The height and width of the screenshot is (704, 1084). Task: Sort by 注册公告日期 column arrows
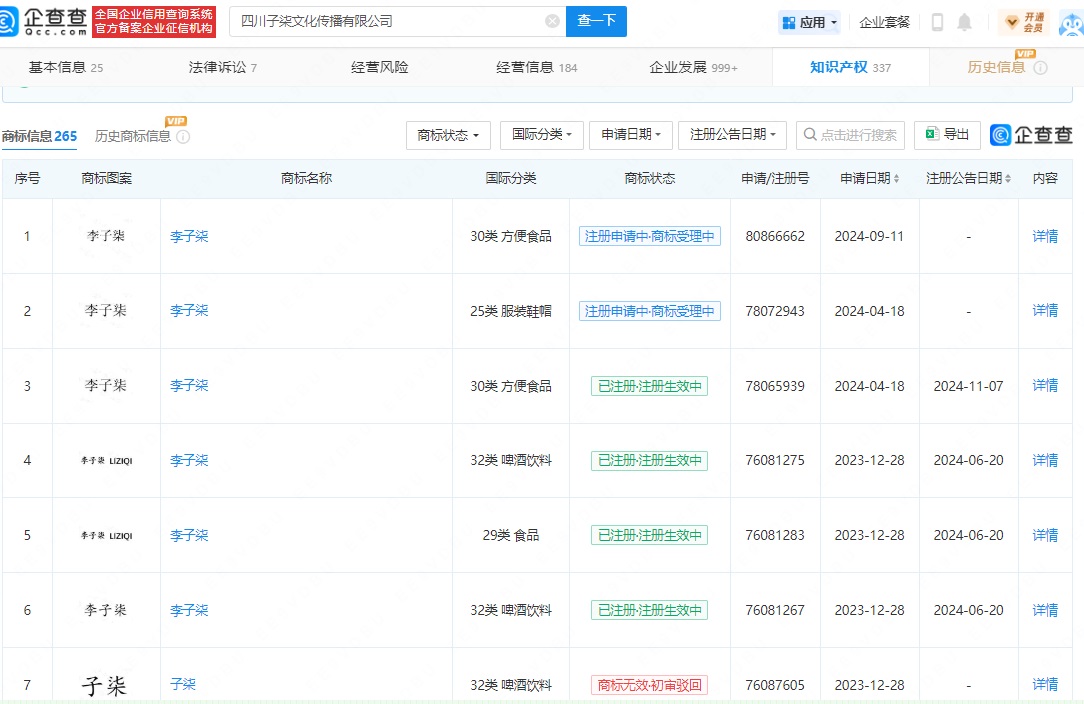tap(1008, 179)
